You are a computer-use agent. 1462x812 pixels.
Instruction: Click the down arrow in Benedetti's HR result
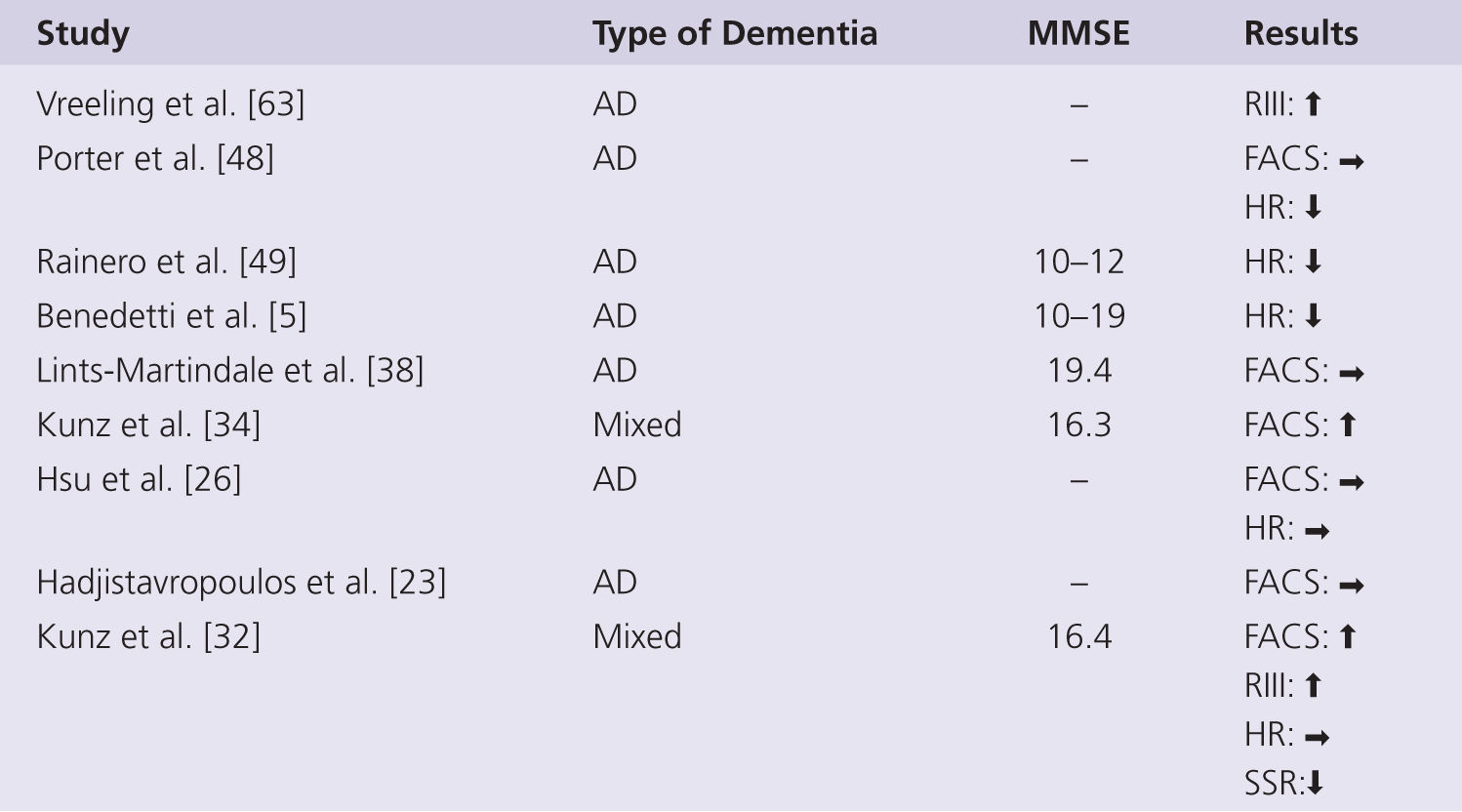point(1313,317)
